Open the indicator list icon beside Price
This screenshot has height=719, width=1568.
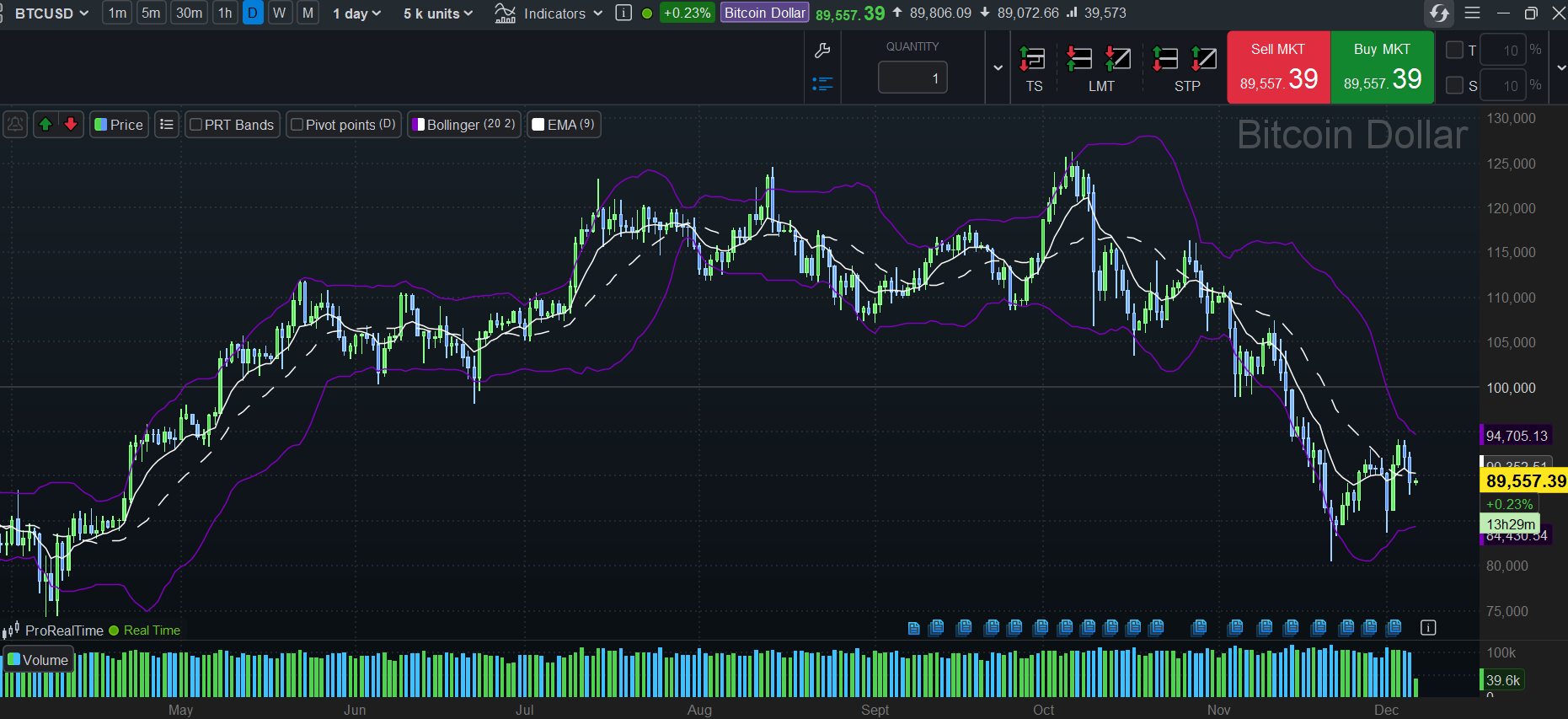[167, 125]
